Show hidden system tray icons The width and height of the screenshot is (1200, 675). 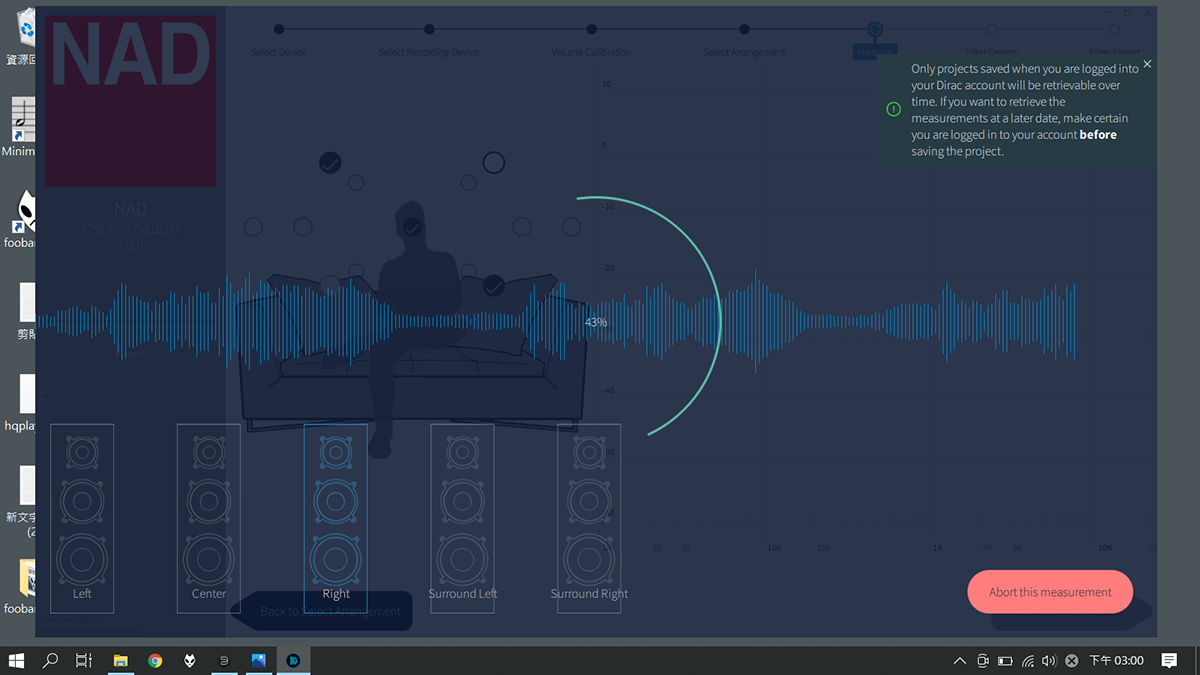click(960, 660)
